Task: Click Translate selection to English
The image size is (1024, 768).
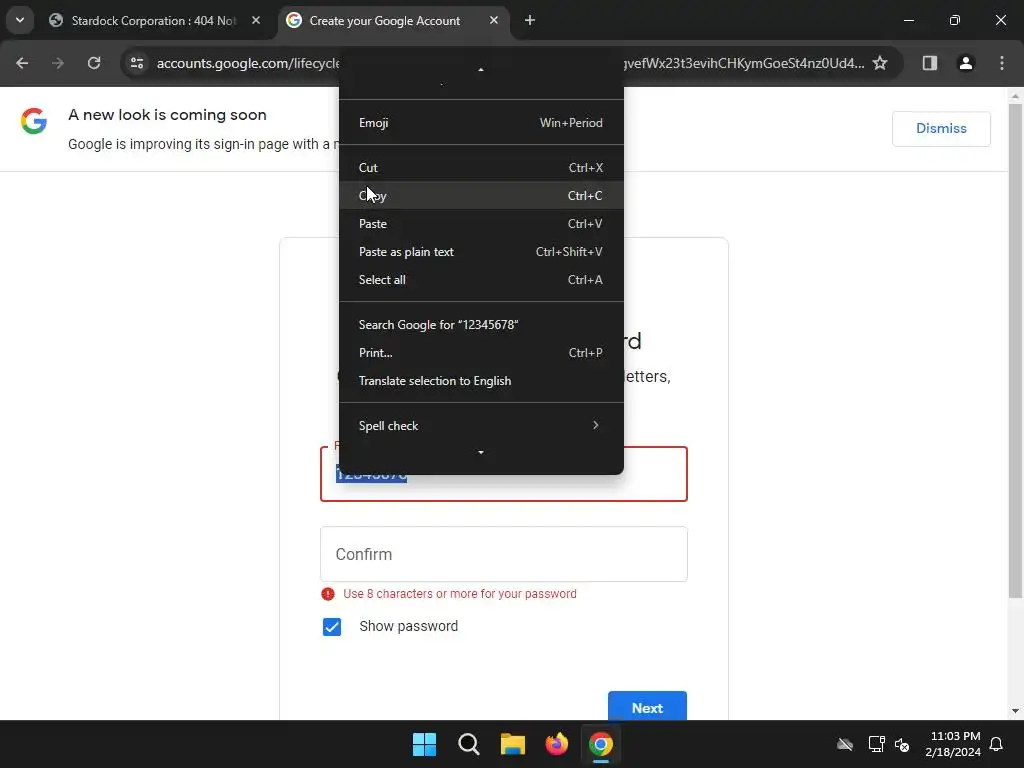Action: click(481, 381)
